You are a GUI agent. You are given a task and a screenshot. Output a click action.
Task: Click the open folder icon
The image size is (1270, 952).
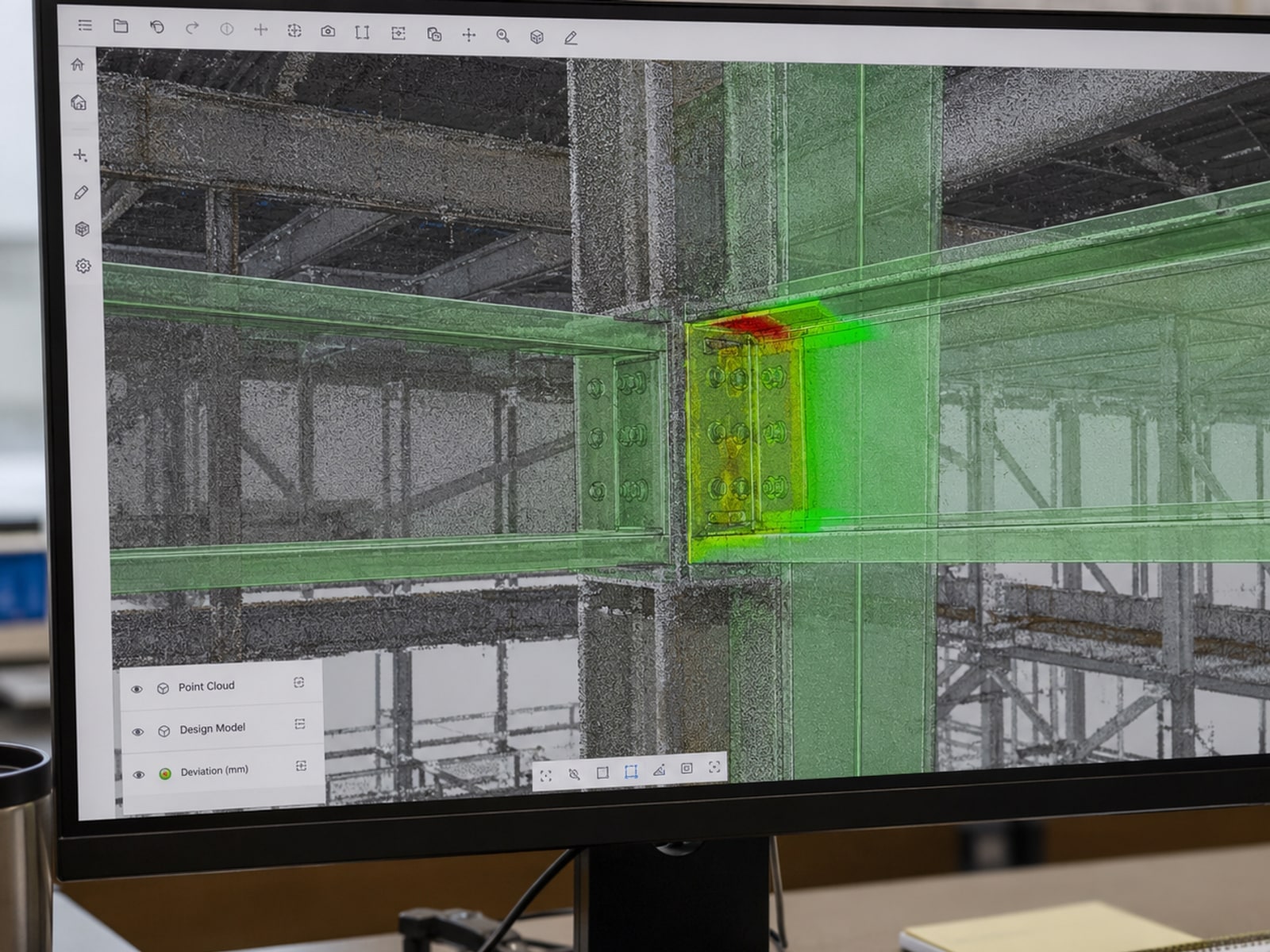coord(121,26)
